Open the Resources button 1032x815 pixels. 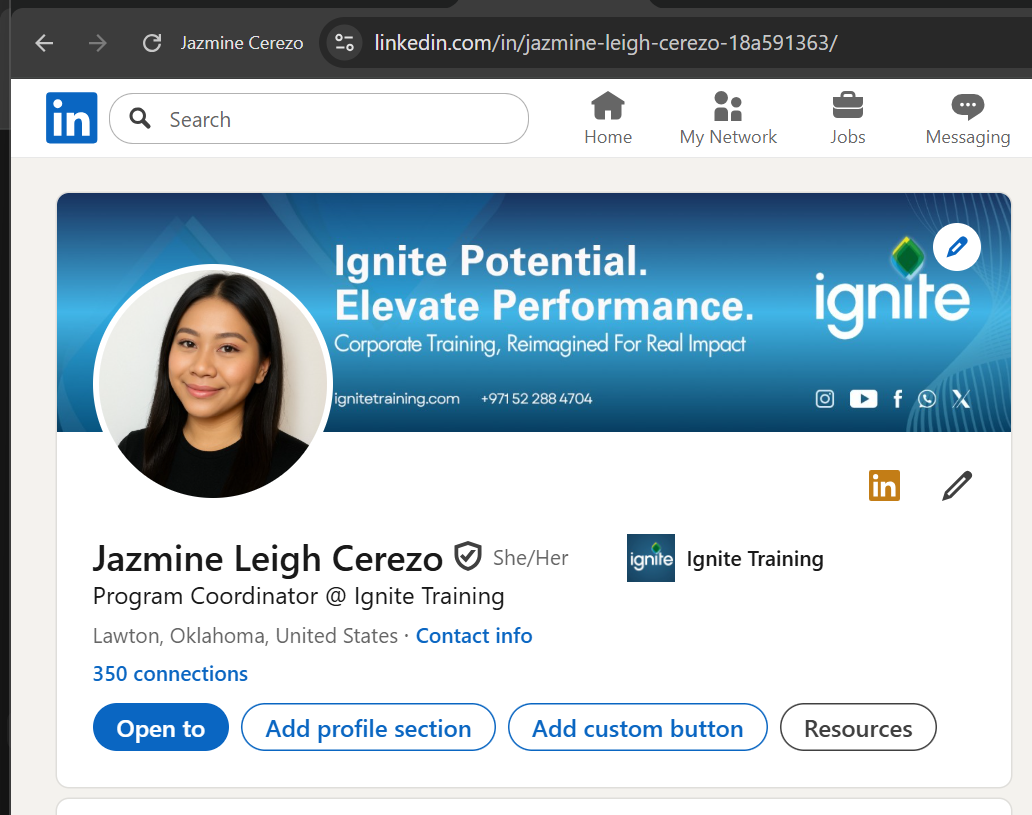[858, 727]
